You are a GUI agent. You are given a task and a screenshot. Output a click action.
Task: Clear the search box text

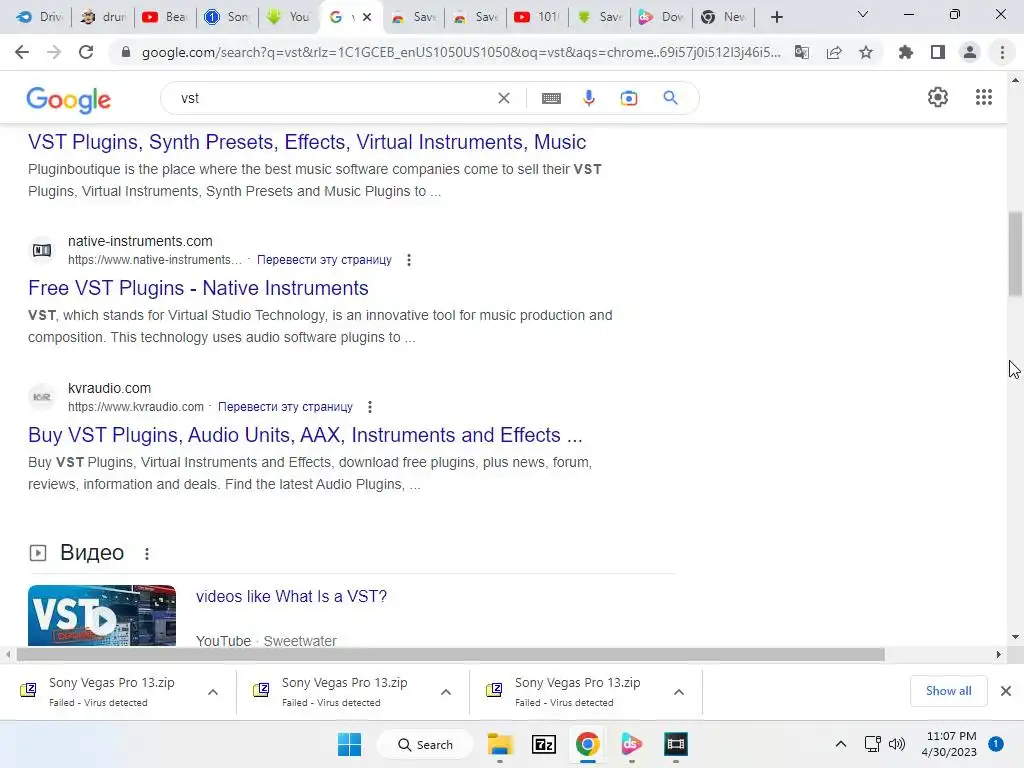(x=504, y=98)
